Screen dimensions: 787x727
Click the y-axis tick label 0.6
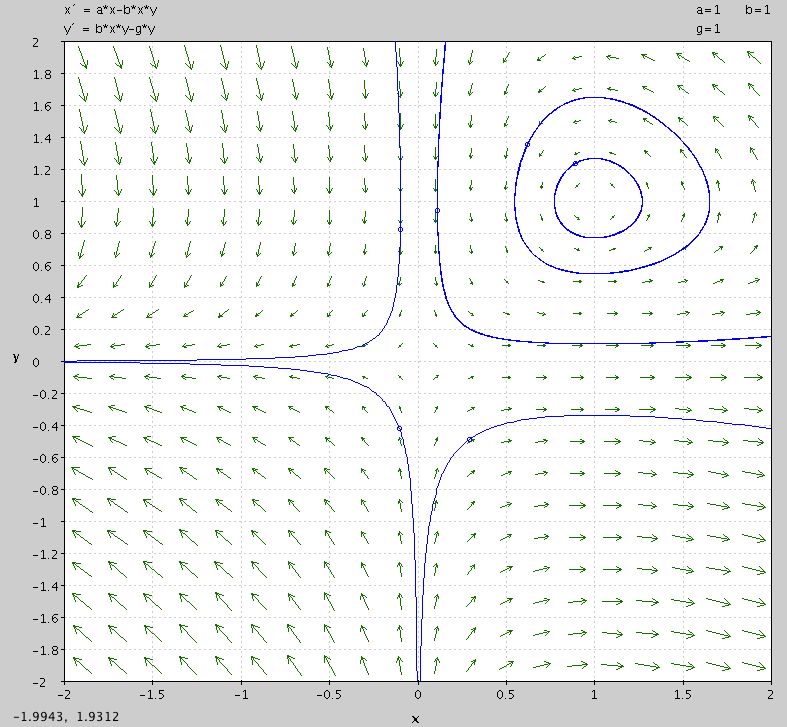[42, 266]
